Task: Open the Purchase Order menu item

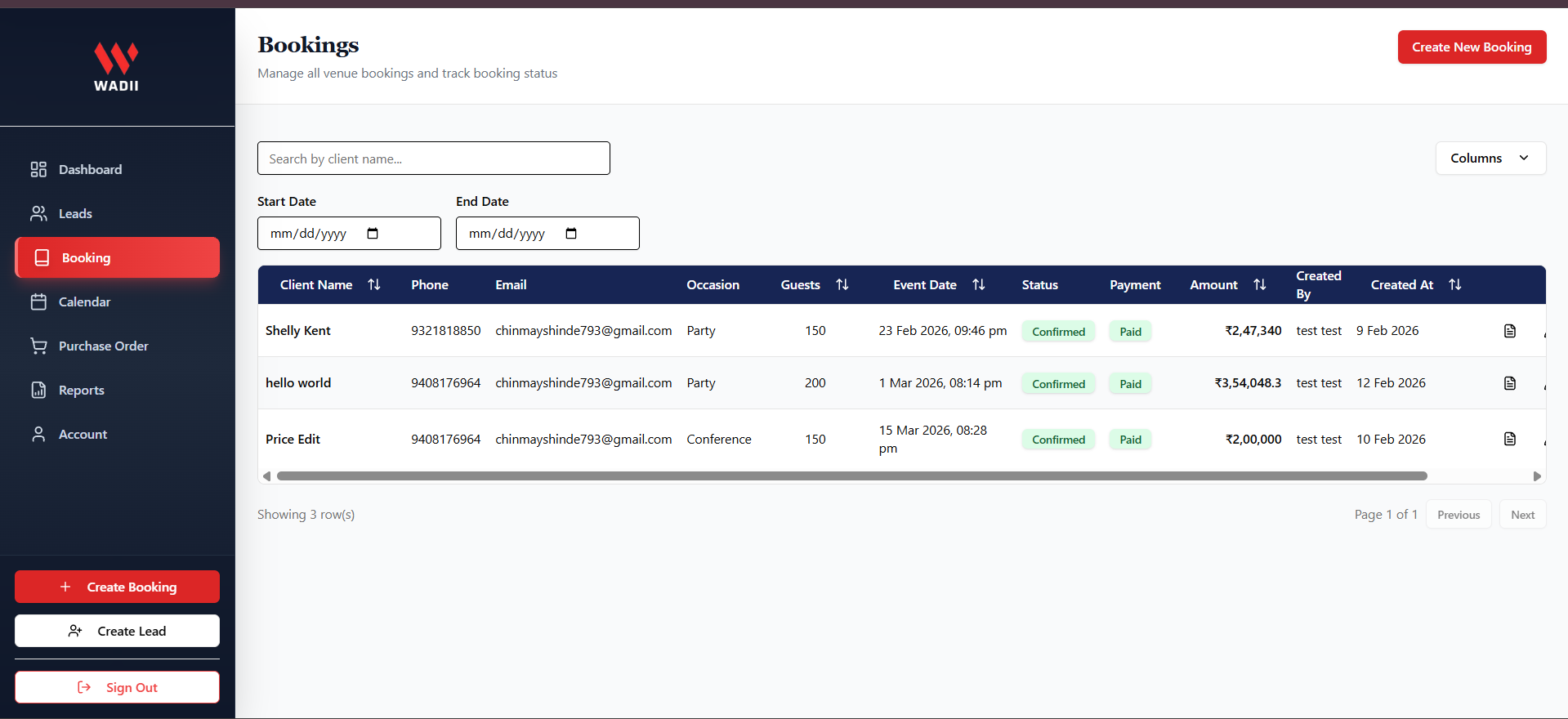Action: tap(117, 346)
